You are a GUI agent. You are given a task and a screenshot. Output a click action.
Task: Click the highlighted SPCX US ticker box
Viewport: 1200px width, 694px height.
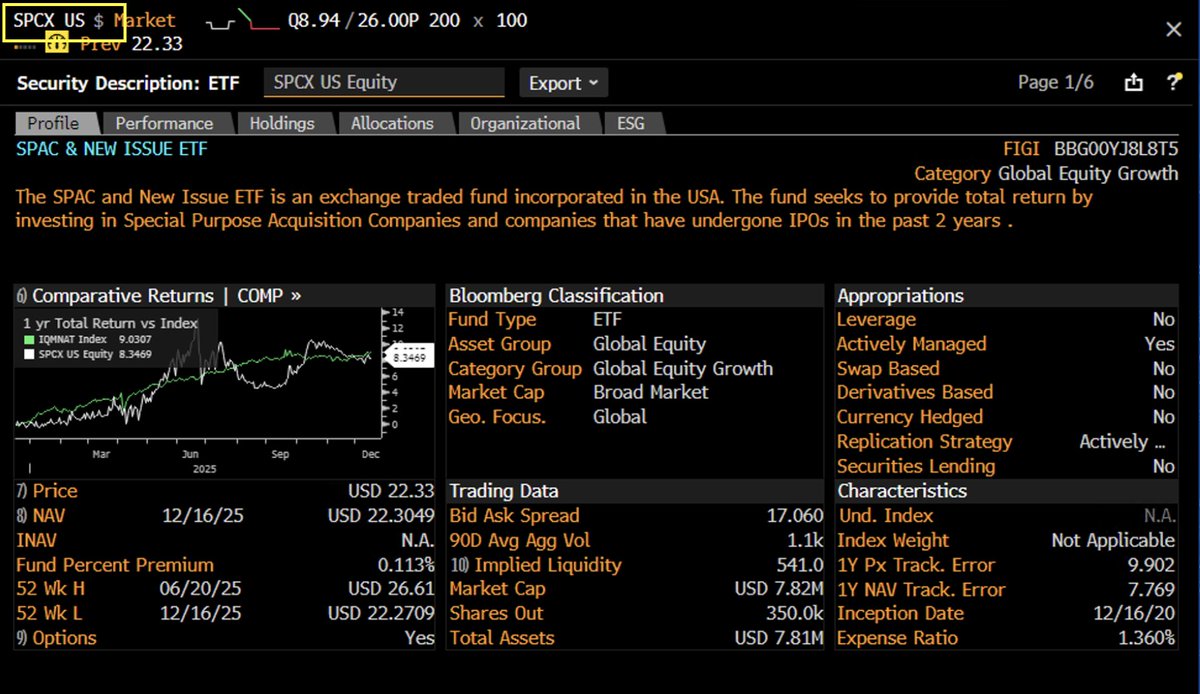63,20
